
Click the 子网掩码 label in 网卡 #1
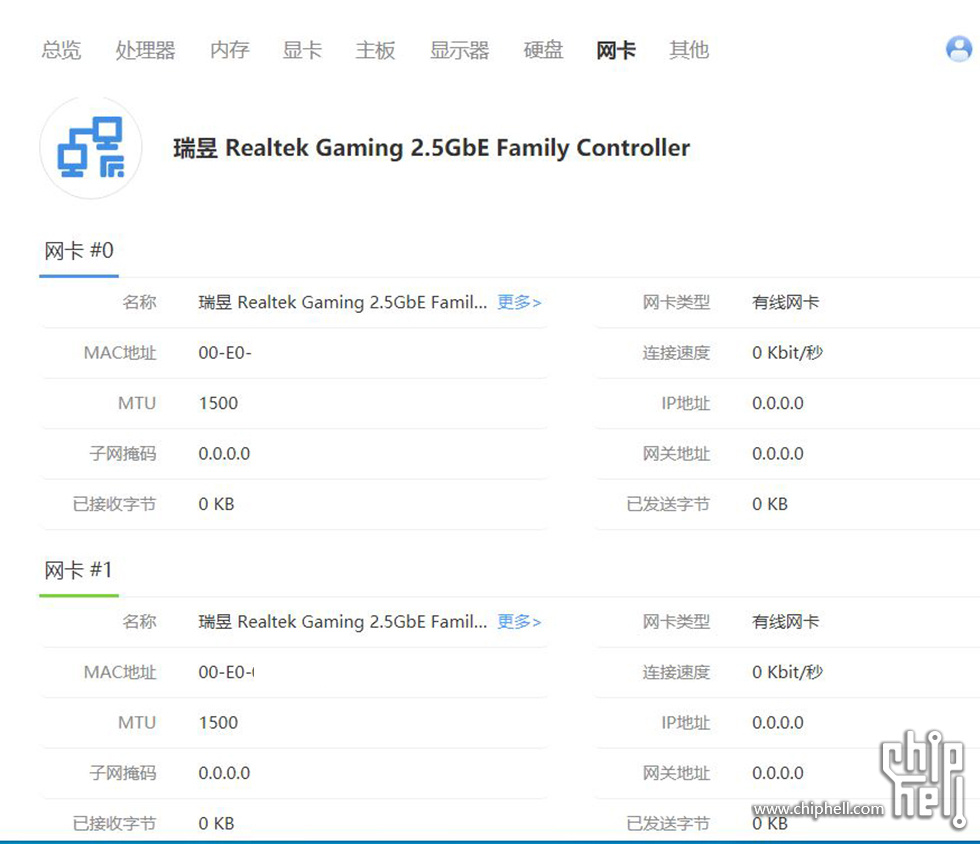[x=123, y=773]
